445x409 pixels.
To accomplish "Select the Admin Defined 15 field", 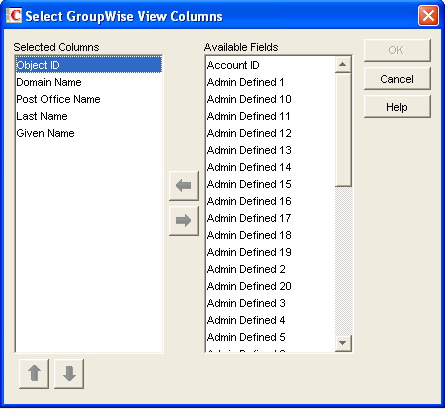I will 270,184.
